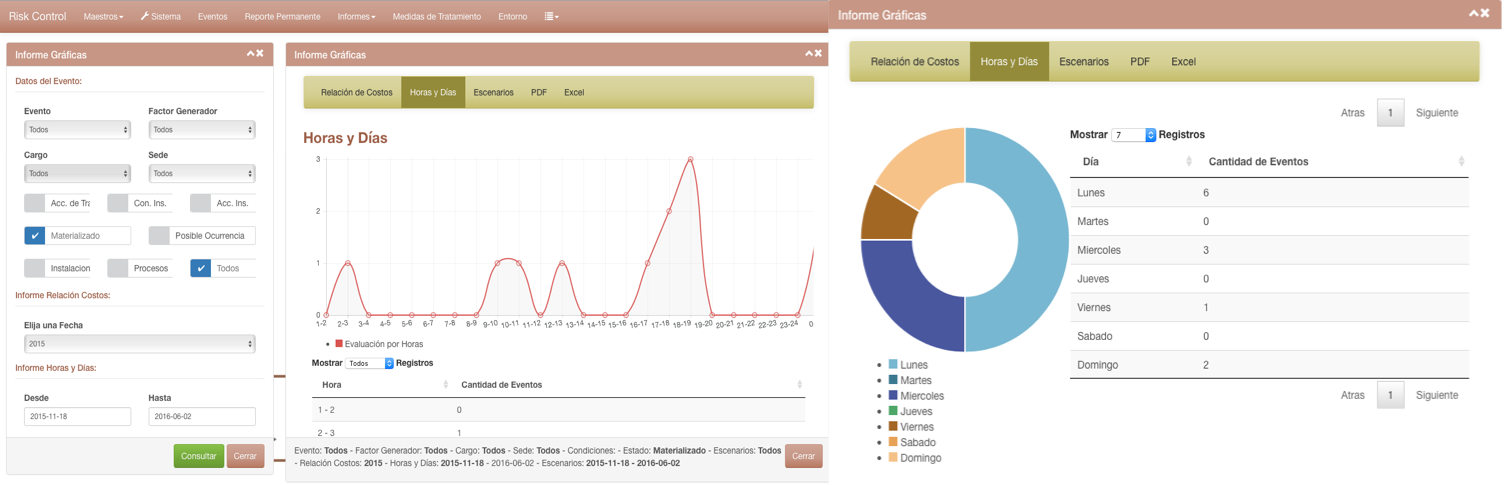Collapse the right-side pie chart panel
The image size is (1505, 485).
(x=1473, y=14)
